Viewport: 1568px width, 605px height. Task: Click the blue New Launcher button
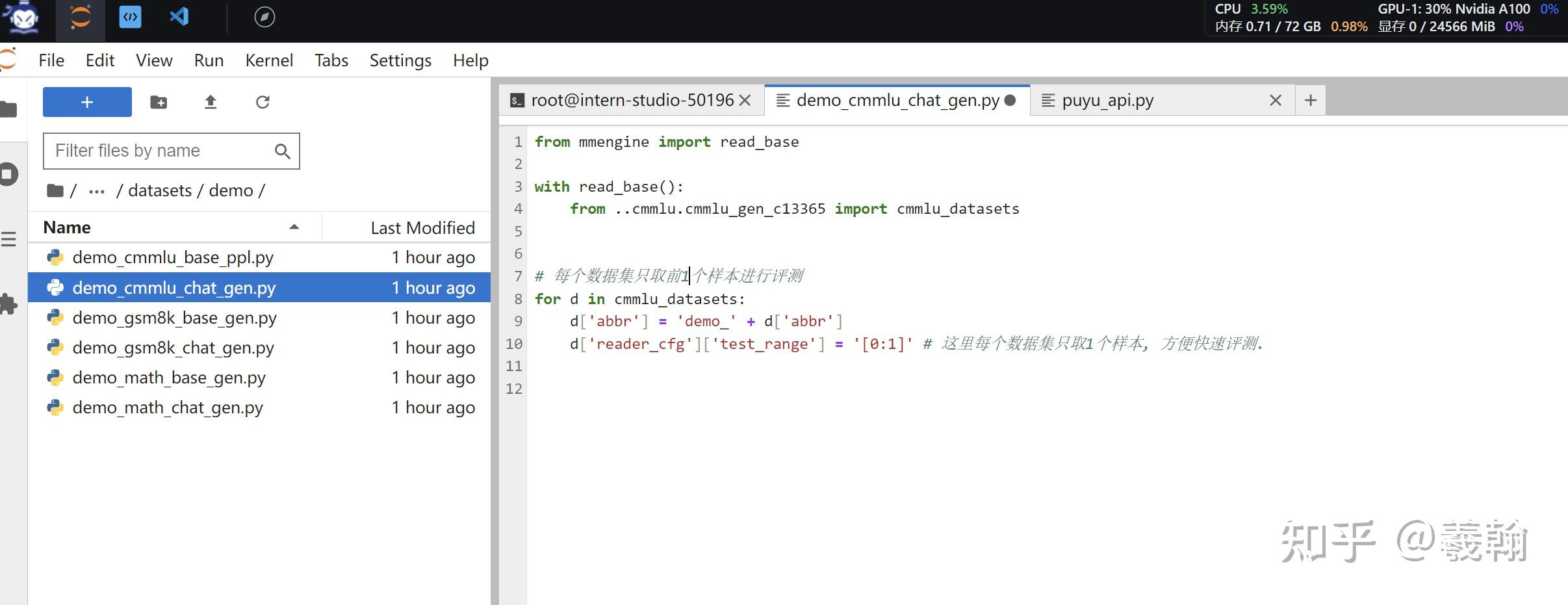(x=86, y=101)
